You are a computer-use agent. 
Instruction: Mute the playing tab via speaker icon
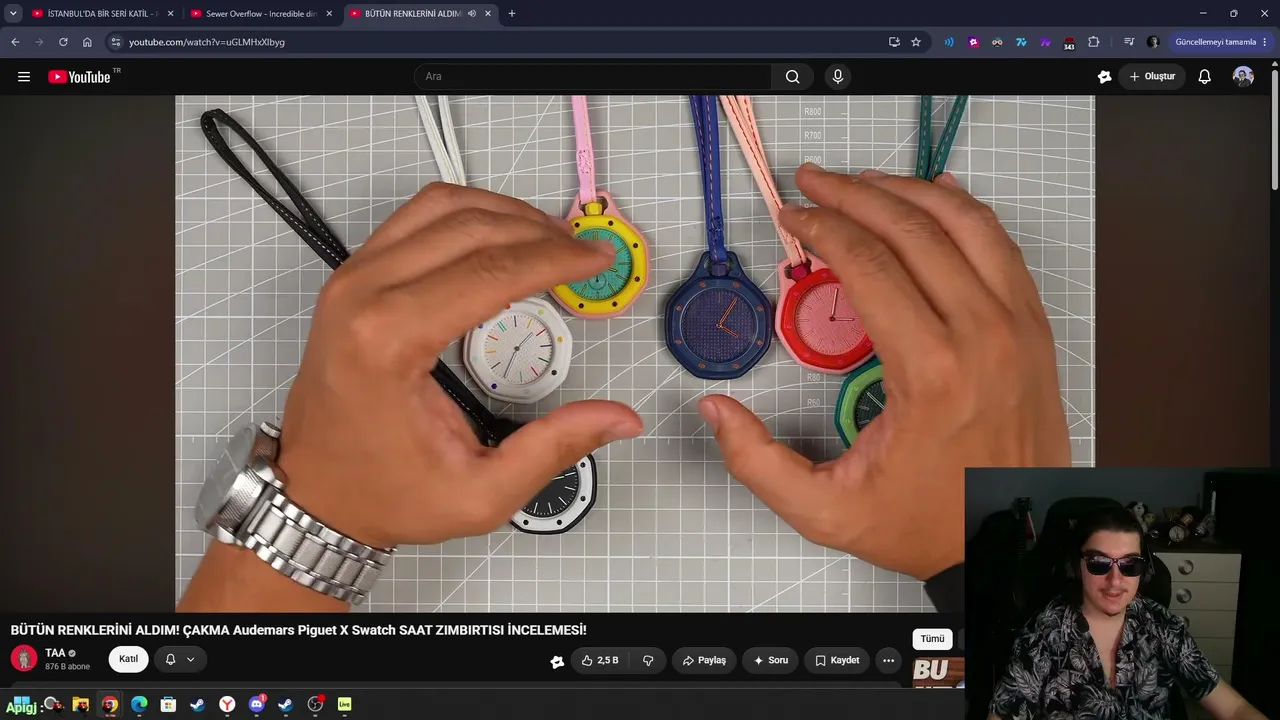click(471, 13)
